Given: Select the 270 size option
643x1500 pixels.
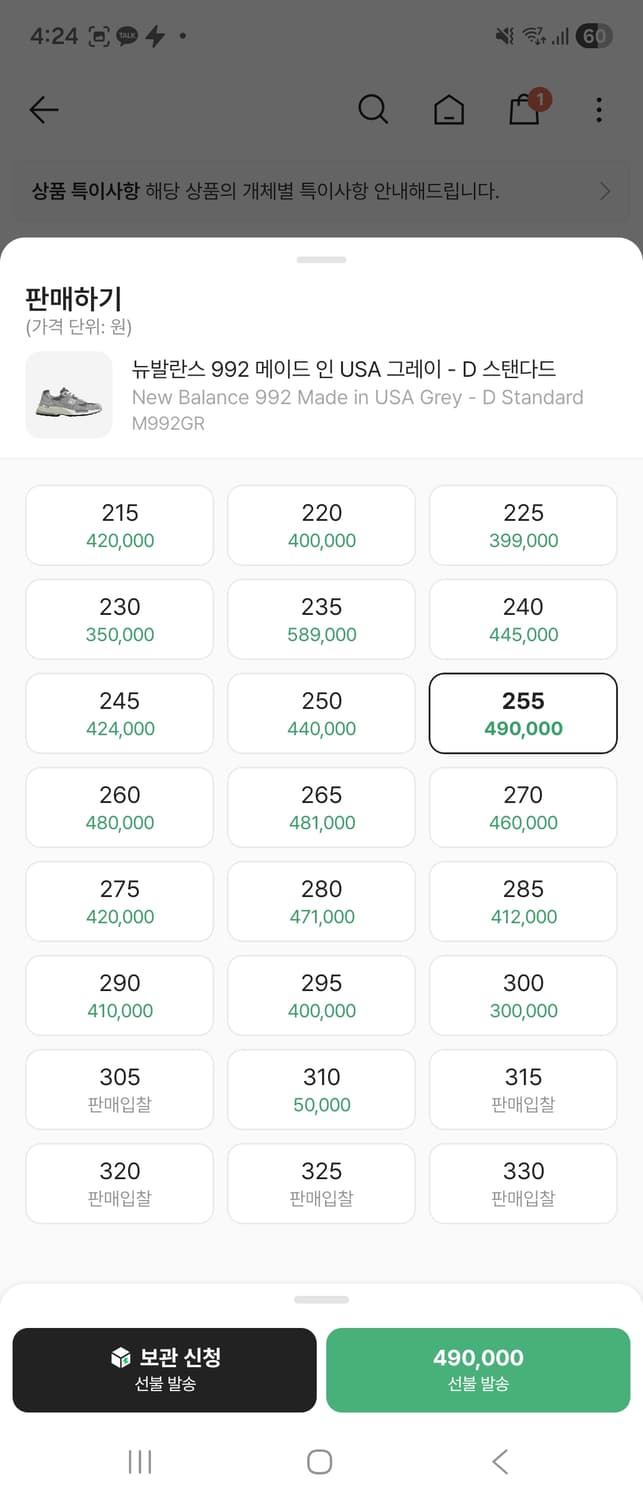Looking at the screenshot, I should 523,808.
